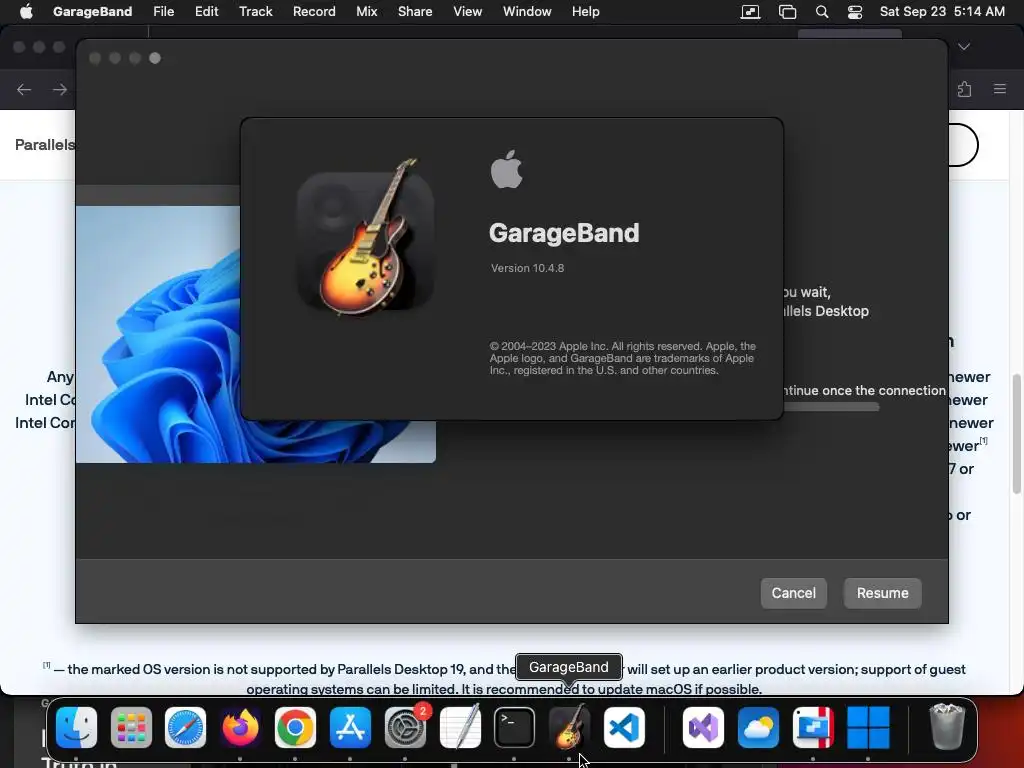Click the Resume button
1024x768 pixels.
tap(882, 593)
